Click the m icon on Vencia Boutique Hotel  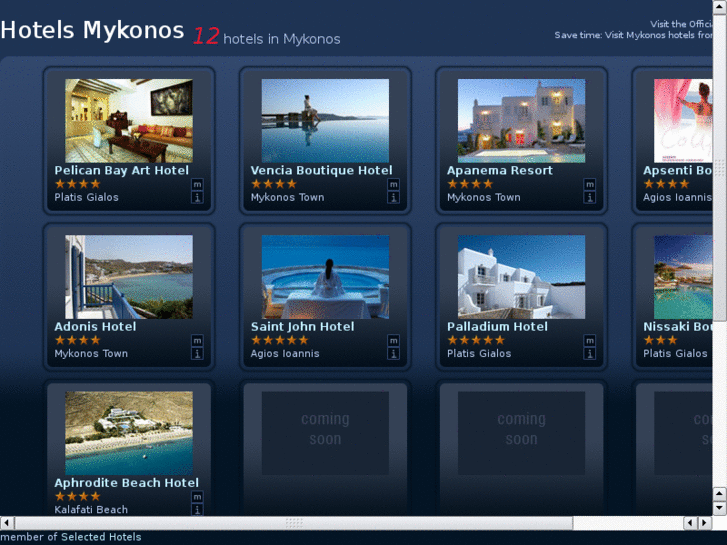pyautogui.click(x=393, y=185)
